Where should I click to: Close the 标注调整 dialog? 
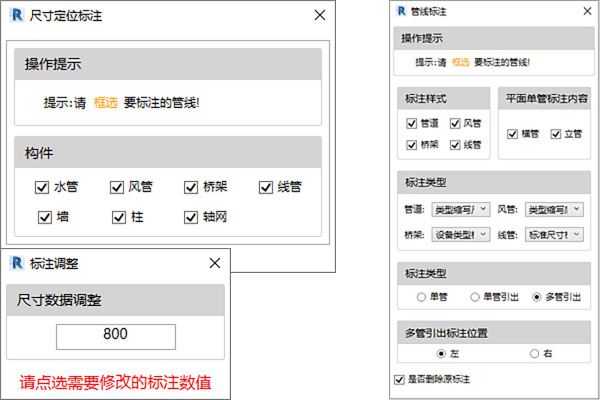coord(214,263)
